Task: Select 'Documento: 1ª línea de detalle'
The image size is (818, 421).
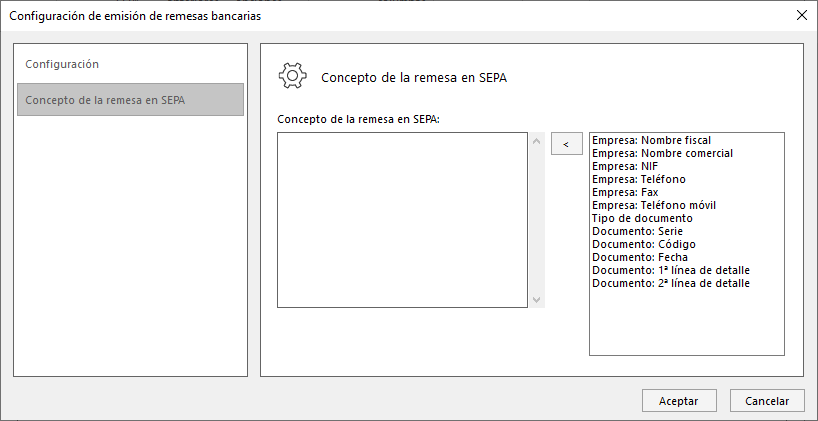Action: tap(671, 270)
